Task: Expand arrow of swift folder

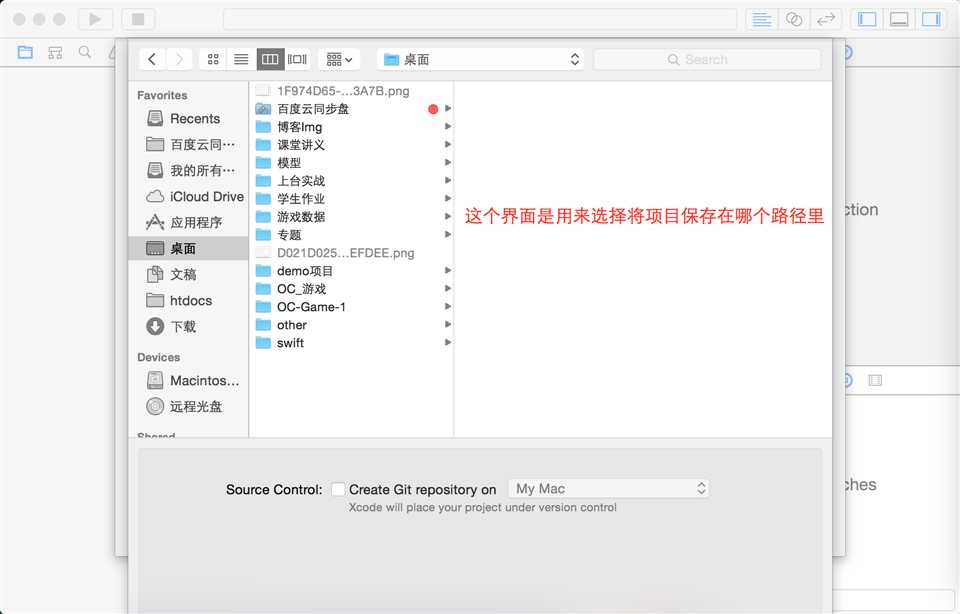Action: (x=448, y=342)
